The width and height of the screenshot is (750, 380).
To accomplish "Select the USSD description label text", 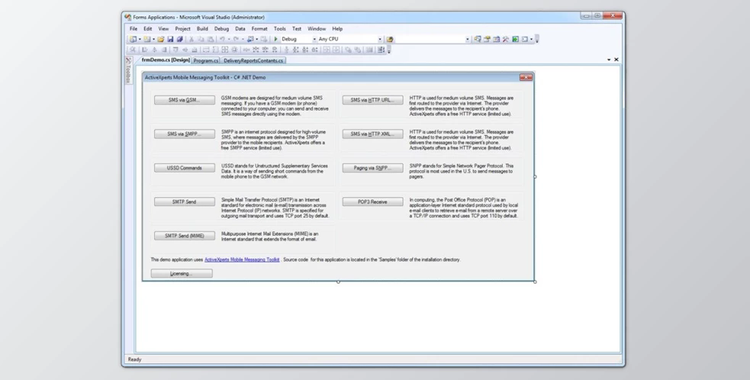I will tap(275, 171).
